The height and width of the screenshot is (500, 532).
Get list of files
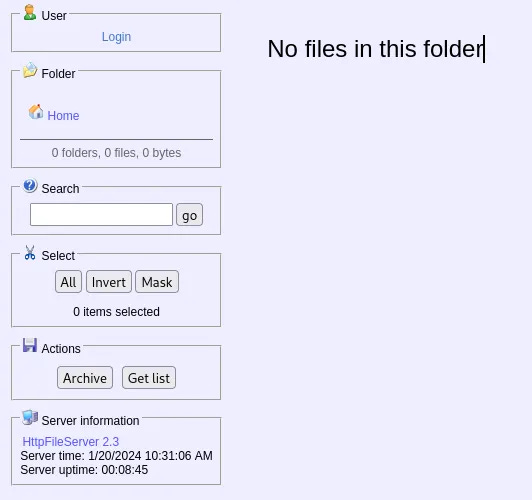pos(149,378)
